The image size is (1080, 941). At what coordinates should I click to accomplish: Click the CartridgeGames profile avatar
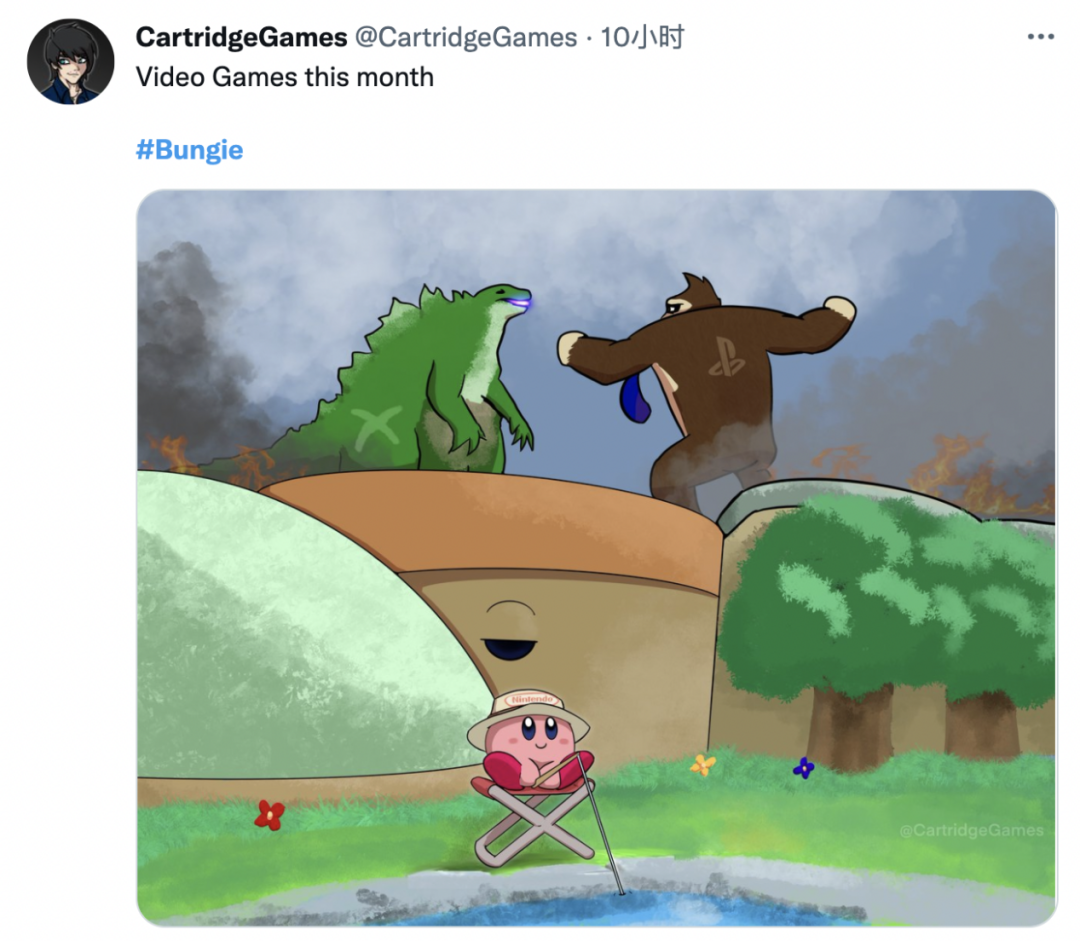click(x=70, y=62)
